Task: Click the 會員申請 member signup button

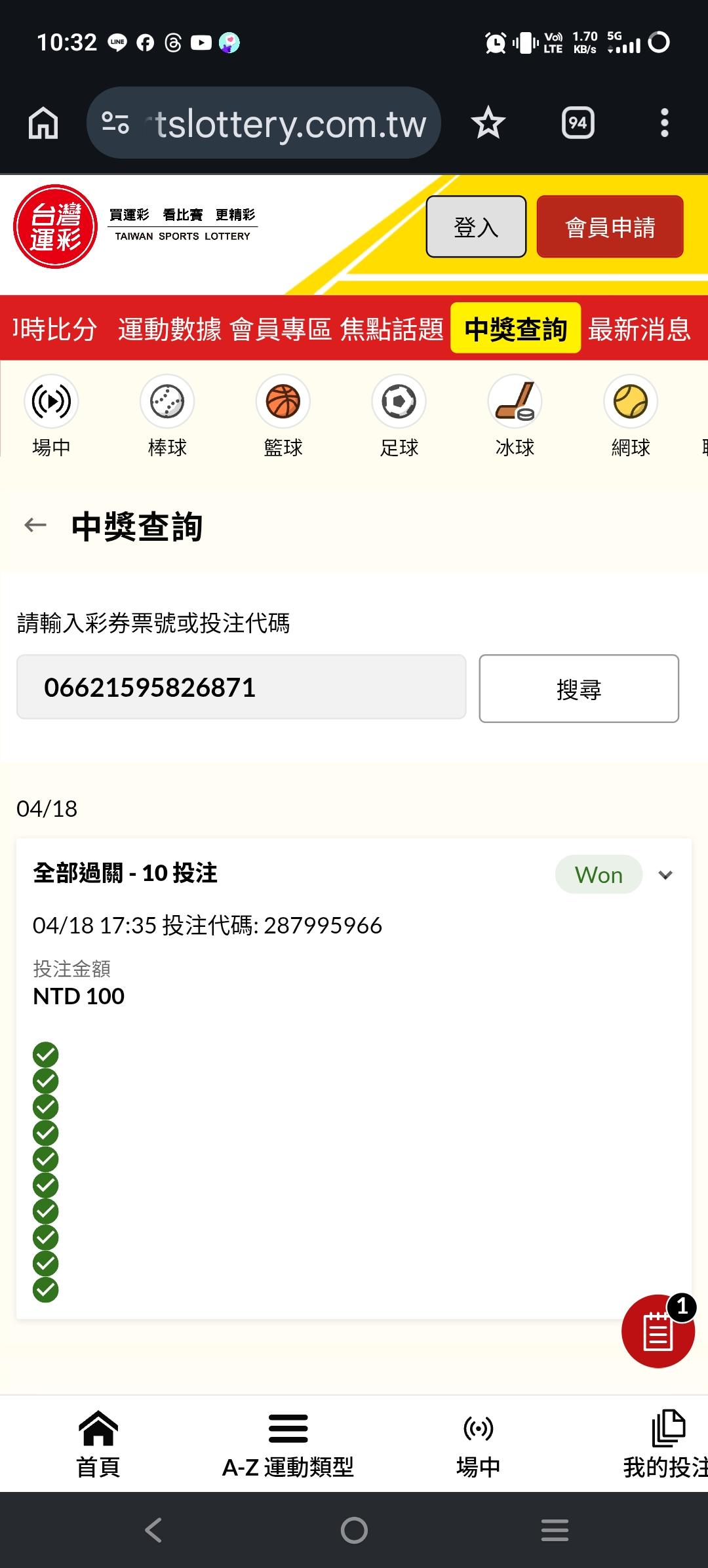Action: pyautogui.click(x=610, y=227)
